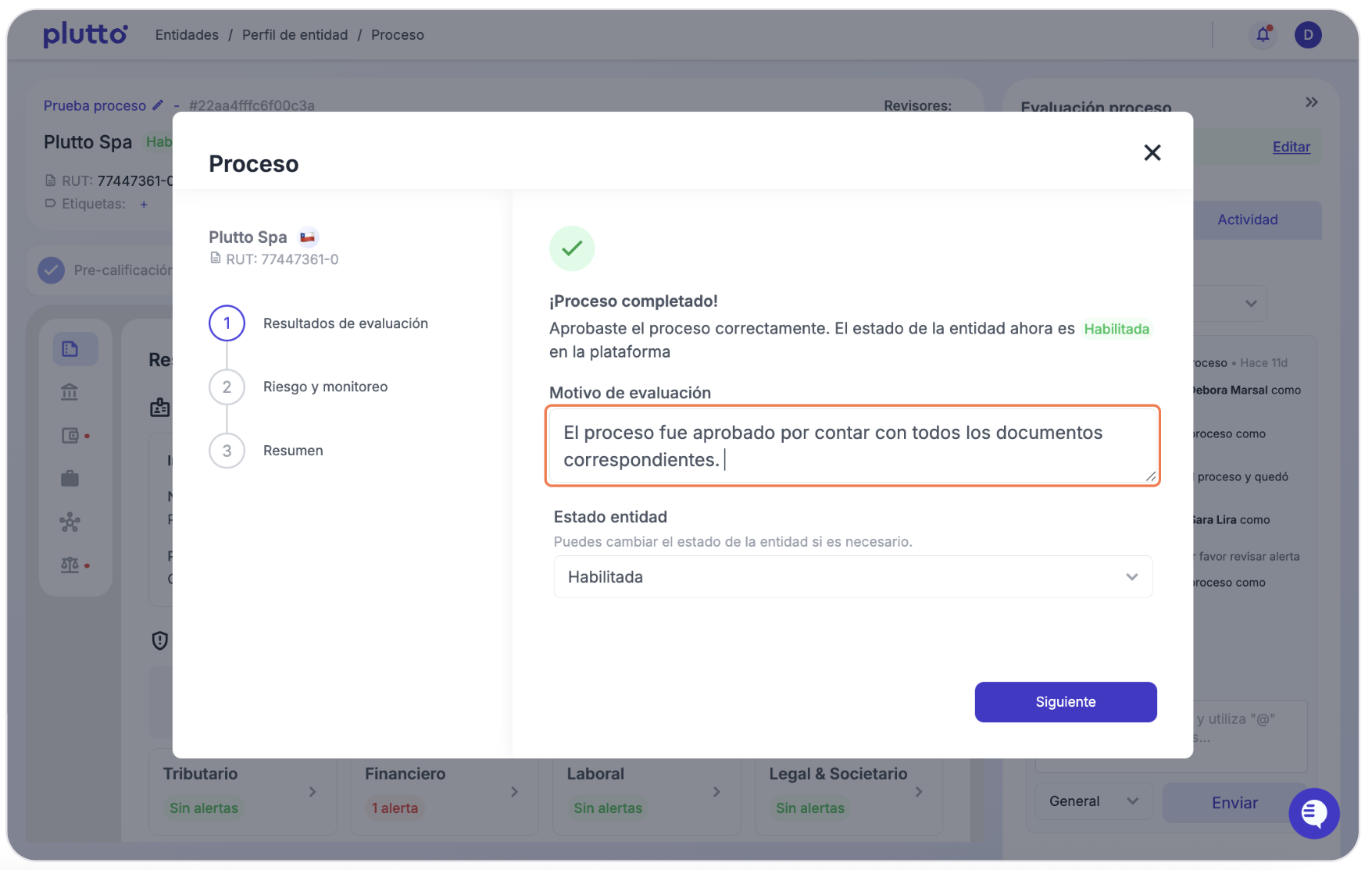Click the "1 alerta" badge under Financiero
Viewport: 1372px width, 870px height.
395,808
